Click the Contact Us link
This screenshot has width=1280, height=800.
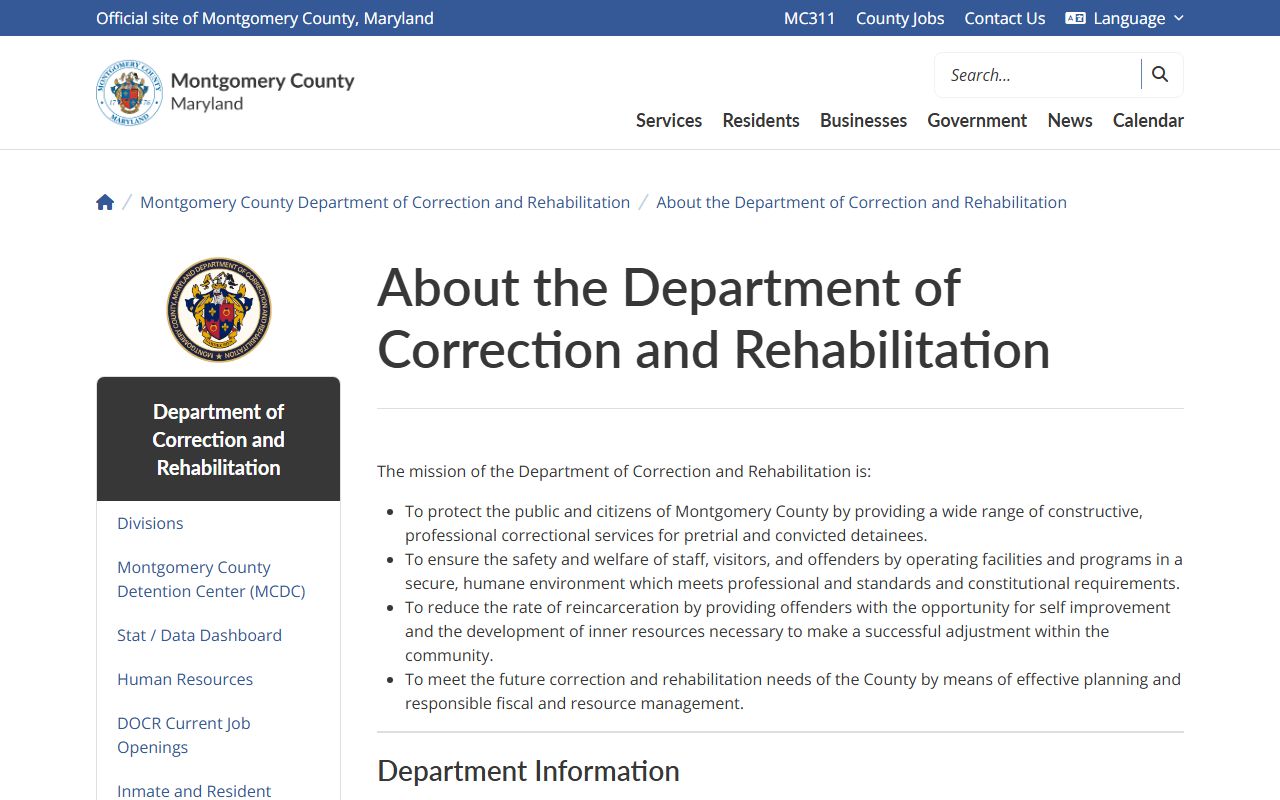1004,18
